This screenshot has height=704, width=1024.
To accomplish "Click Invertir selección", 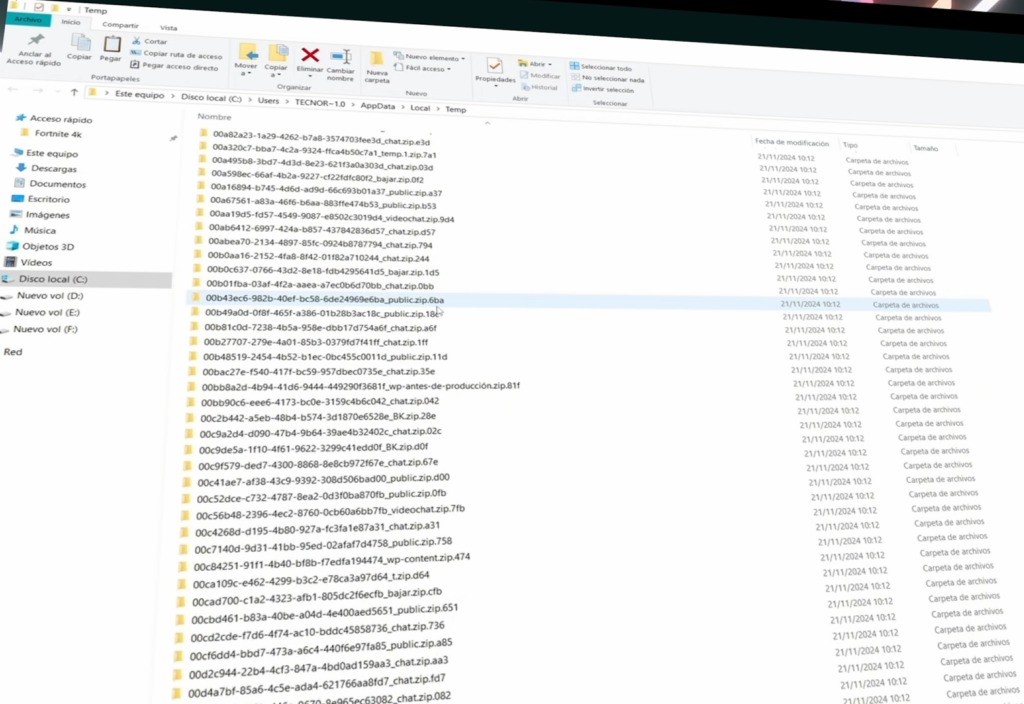I will (603, 89).
